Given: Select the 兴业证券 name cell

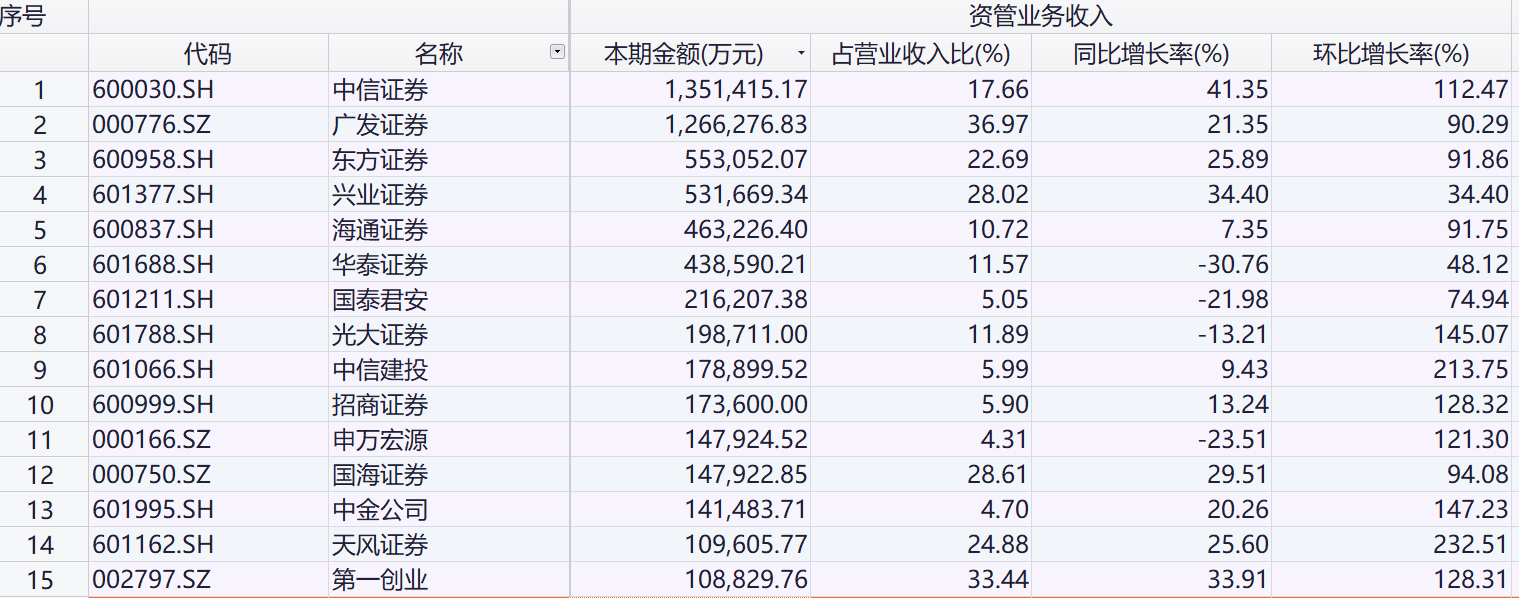Looking at the screenshot, I should [449, 195].
